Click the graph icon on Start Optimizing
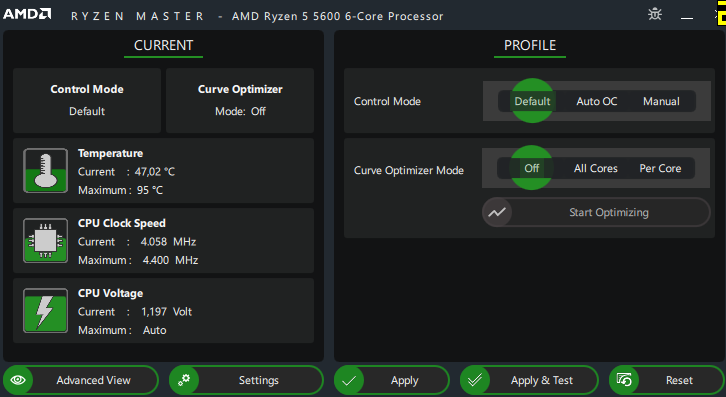 click(497, 213)
